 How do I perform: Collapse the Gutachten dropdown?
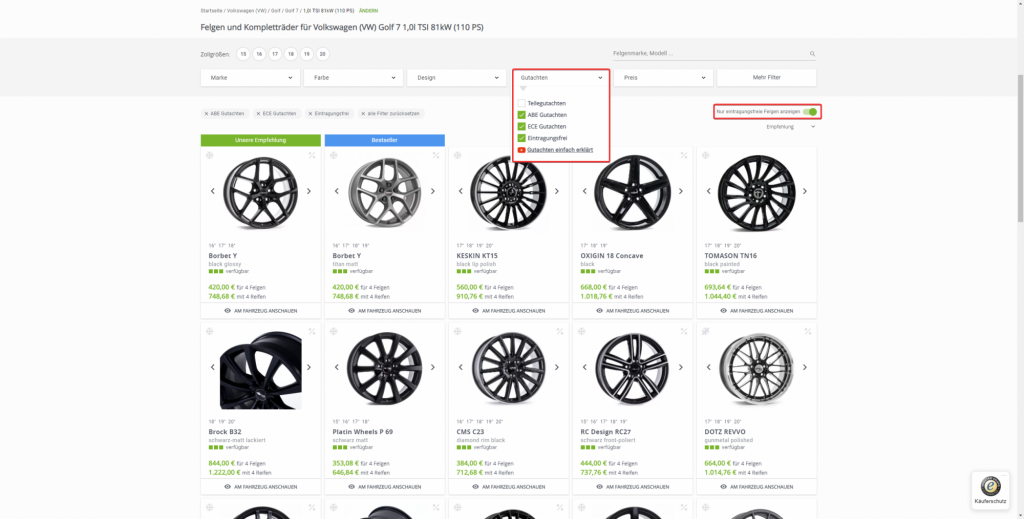pyautogui.click(x=561, y=78)
